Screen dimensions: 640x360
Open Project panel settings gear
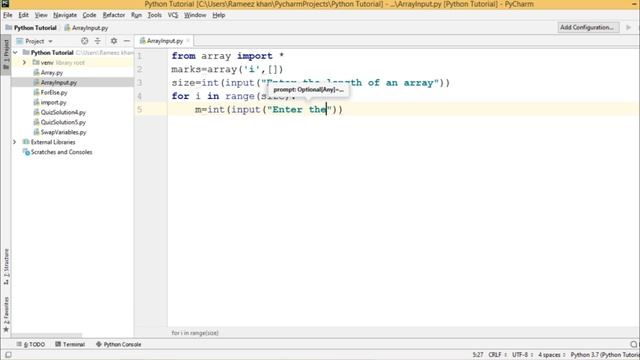coord(114,41)
